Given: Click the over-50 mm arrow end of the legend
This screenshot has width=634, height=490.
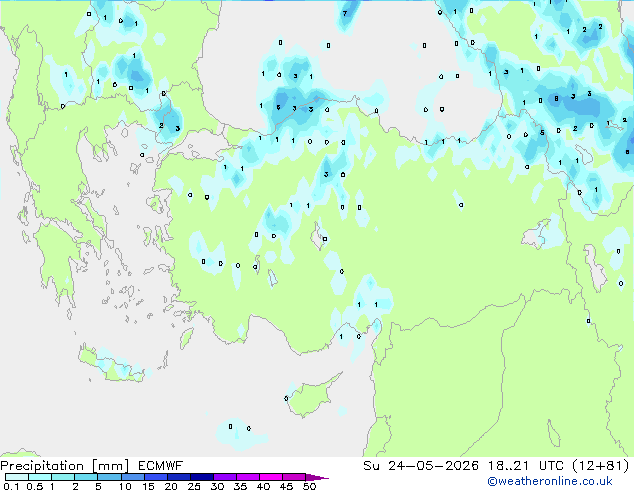Looking at the screenshot, I should pyautogui.click(x=317, y=478).
